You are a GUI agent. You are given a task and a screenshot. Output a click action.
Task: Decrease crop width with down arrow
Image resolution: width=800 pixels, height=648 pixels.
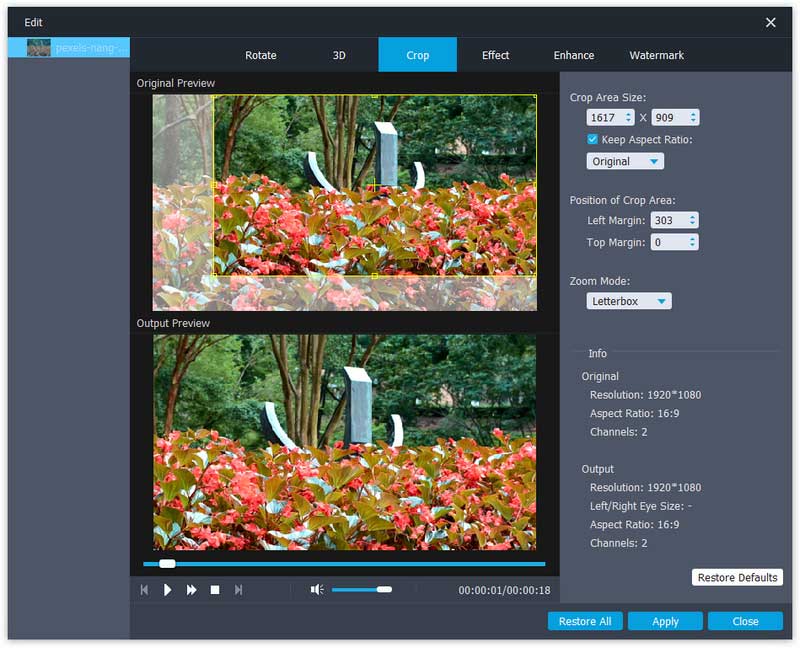[629, 121]
